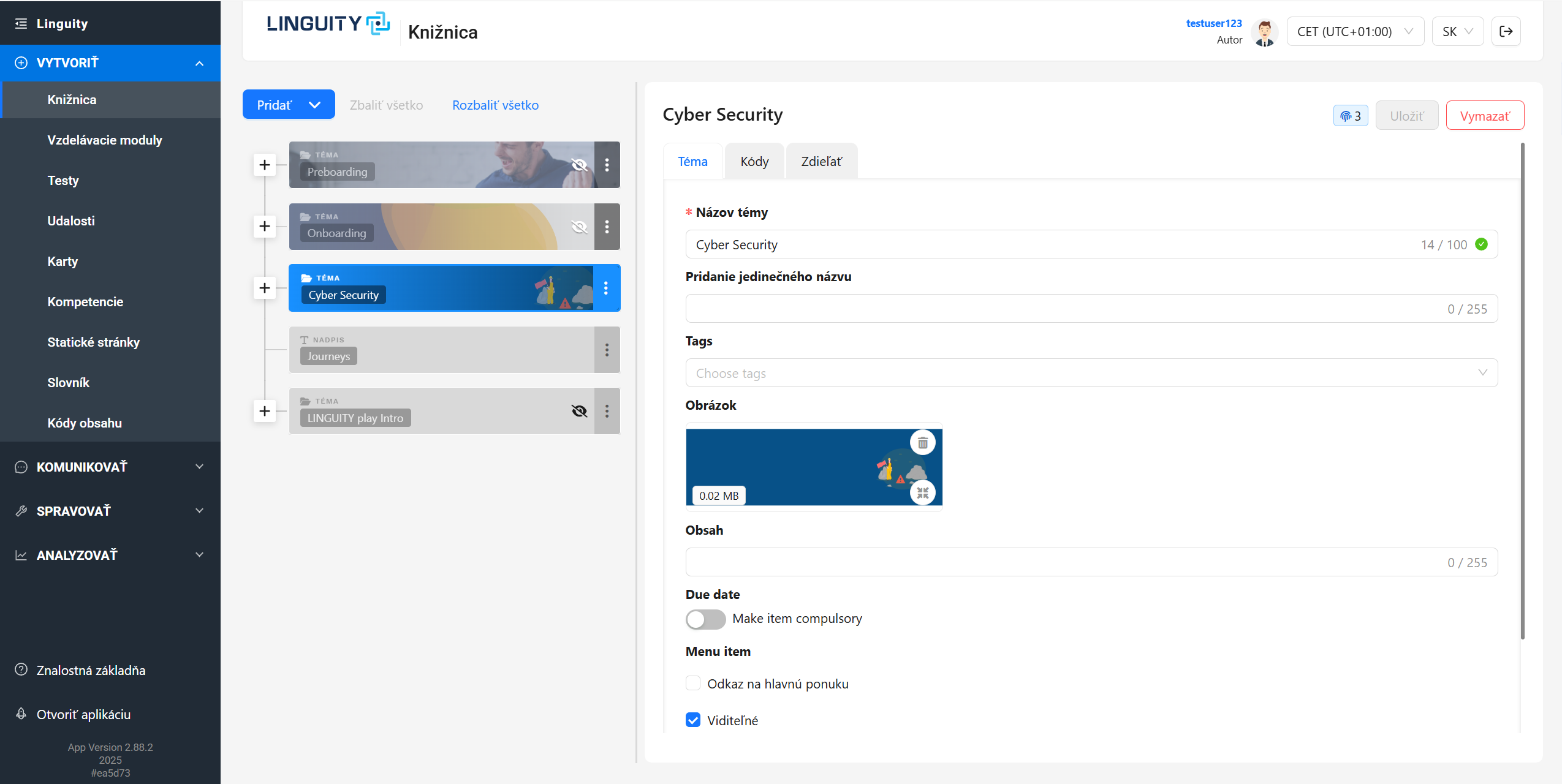This screenshot has width=1562, height=784.
Task: Click the resize icon on the image thumbnail
Action: point(922,493)
